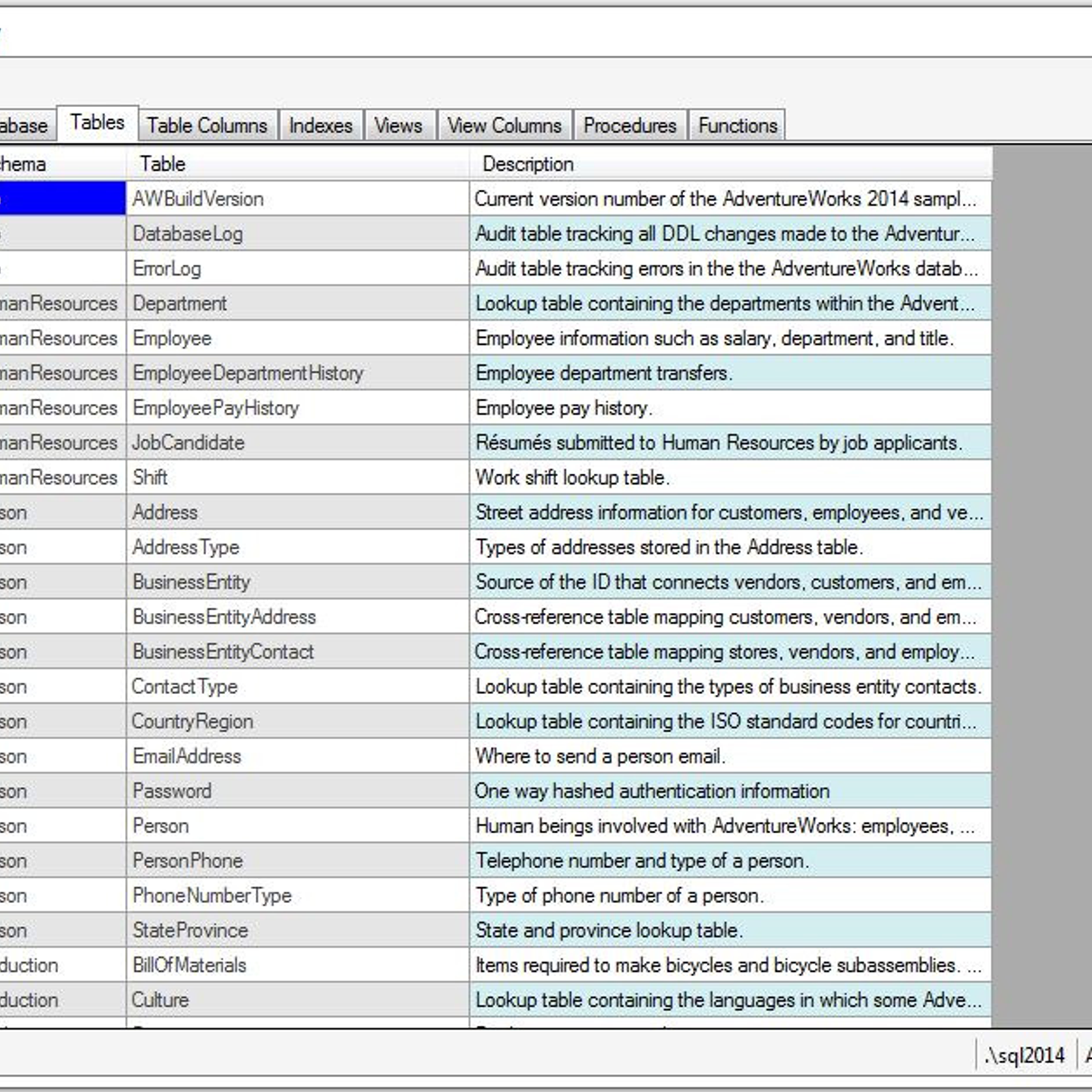
Task: Click the 'Lookup table containing the ISO' description
Action: [x=730, y=721]
